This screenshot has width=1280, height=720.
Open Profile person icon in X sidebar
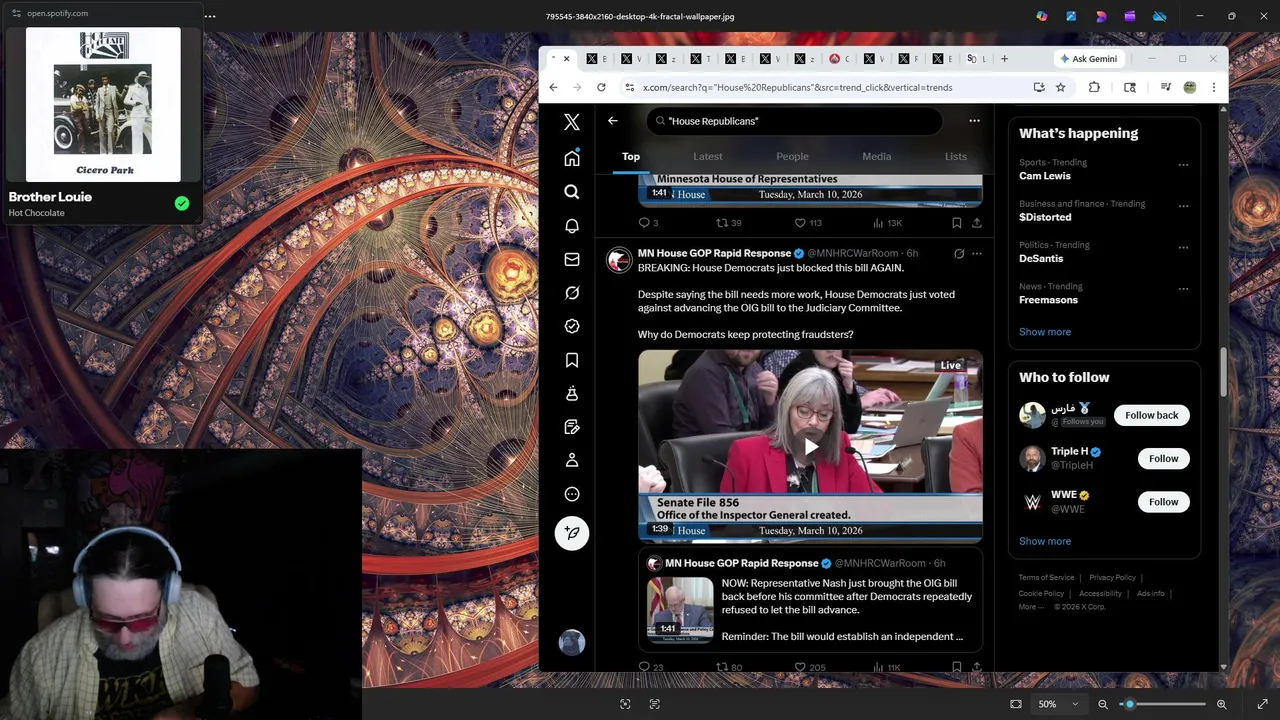pos(572,460)
